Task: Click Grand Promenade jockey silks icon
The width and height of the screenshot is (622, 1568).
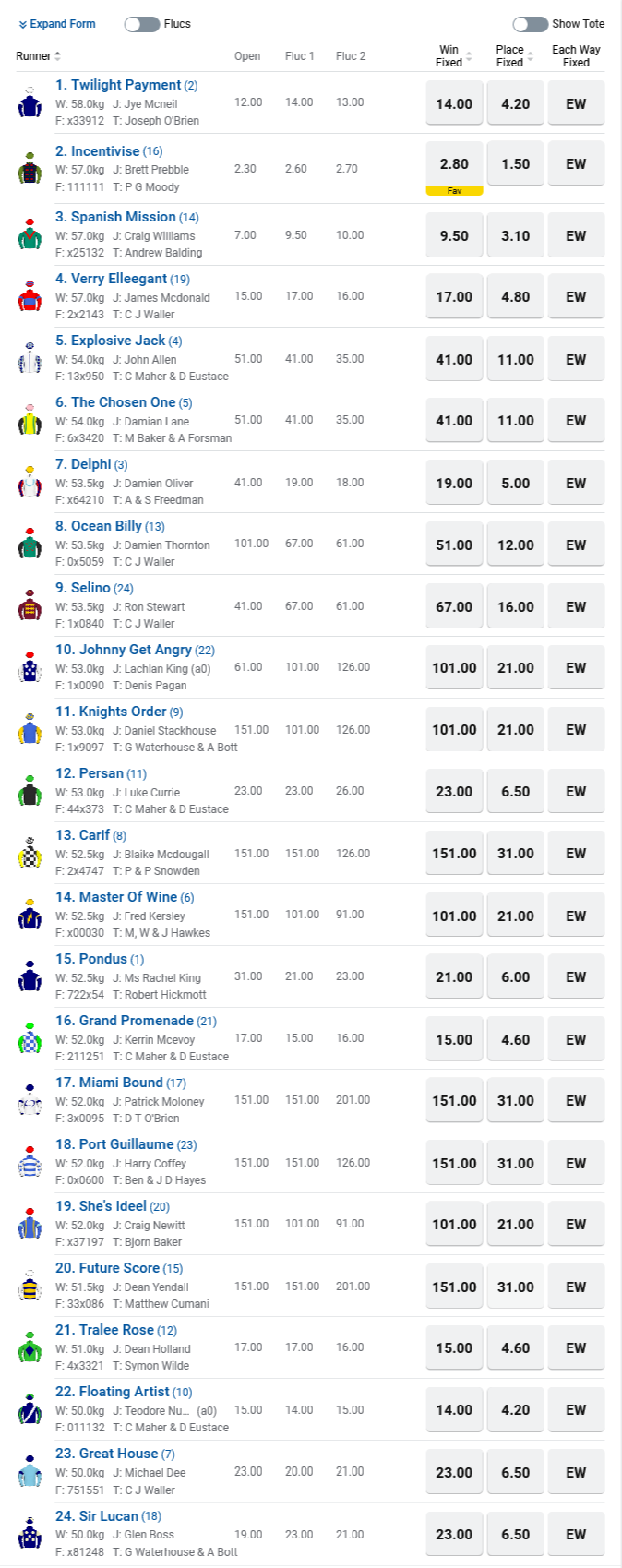Action: point(30,1038)
